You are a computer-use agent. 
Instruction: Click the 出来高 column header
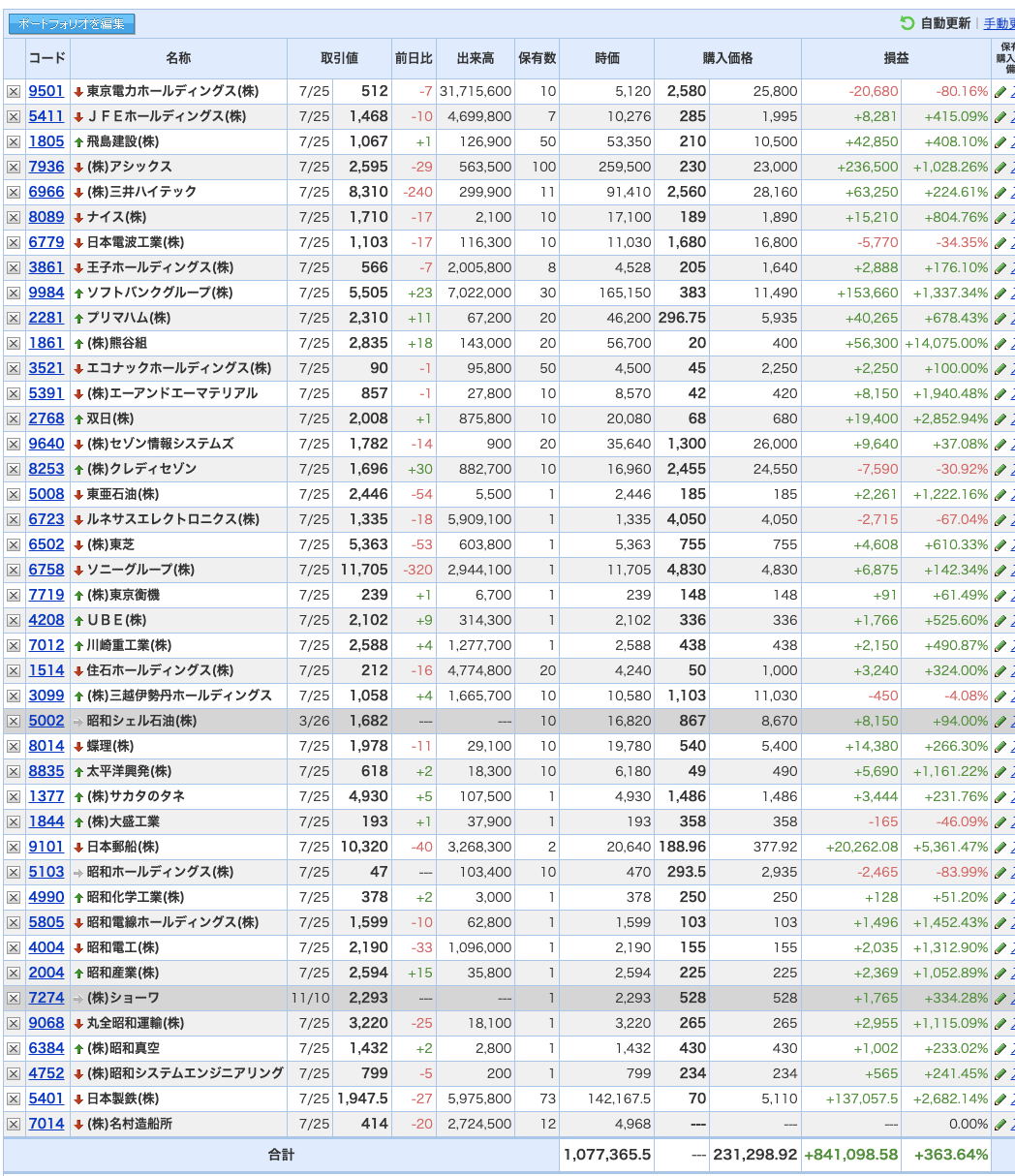pos(476,58)
